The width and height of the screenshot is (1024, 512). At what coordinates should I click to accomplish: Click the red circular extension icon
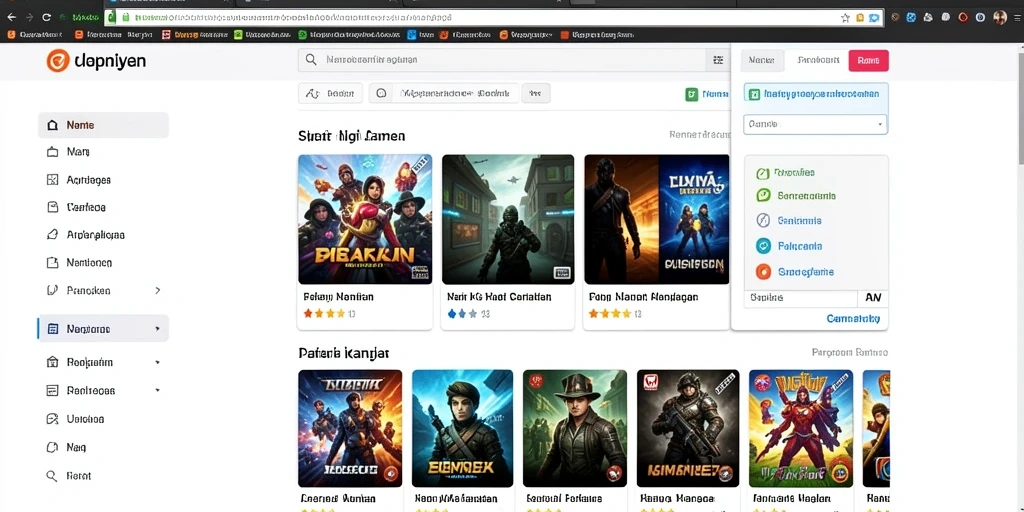[x=963, y=18]
